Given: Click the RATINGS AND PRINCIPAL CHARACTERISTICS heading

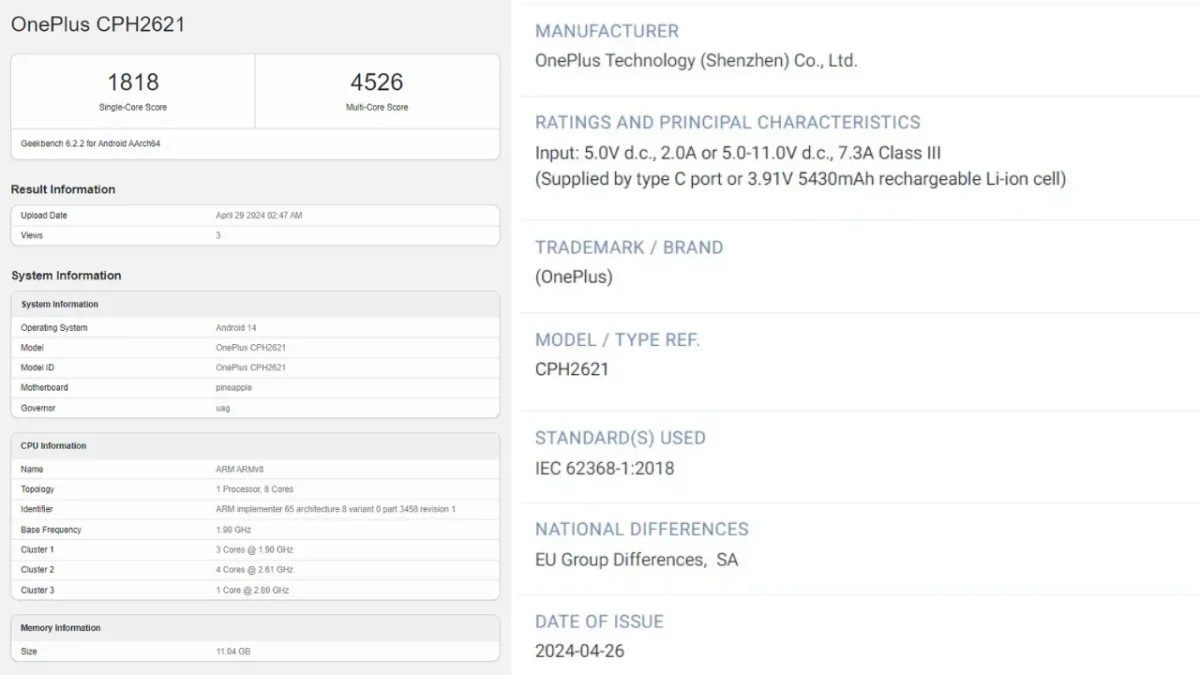Looking at the screenshot, I should click(728, 122).
